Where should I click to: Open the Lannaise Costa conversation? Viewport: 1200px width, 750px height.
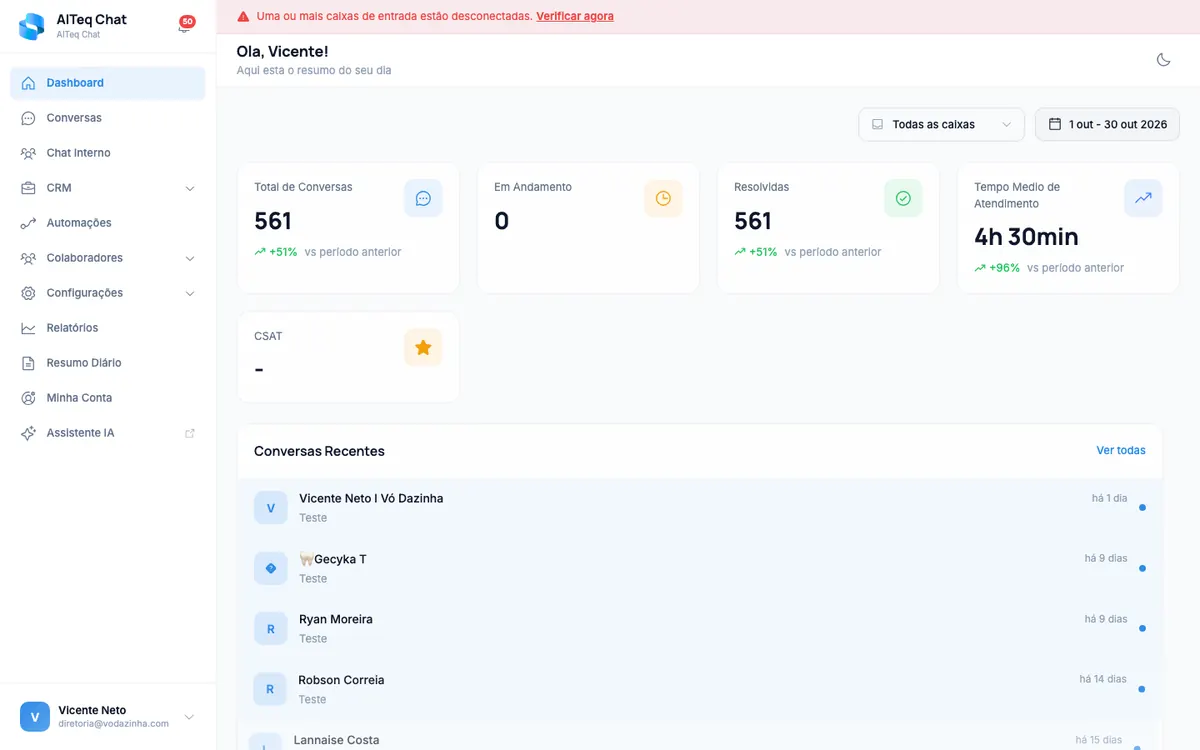700,736
